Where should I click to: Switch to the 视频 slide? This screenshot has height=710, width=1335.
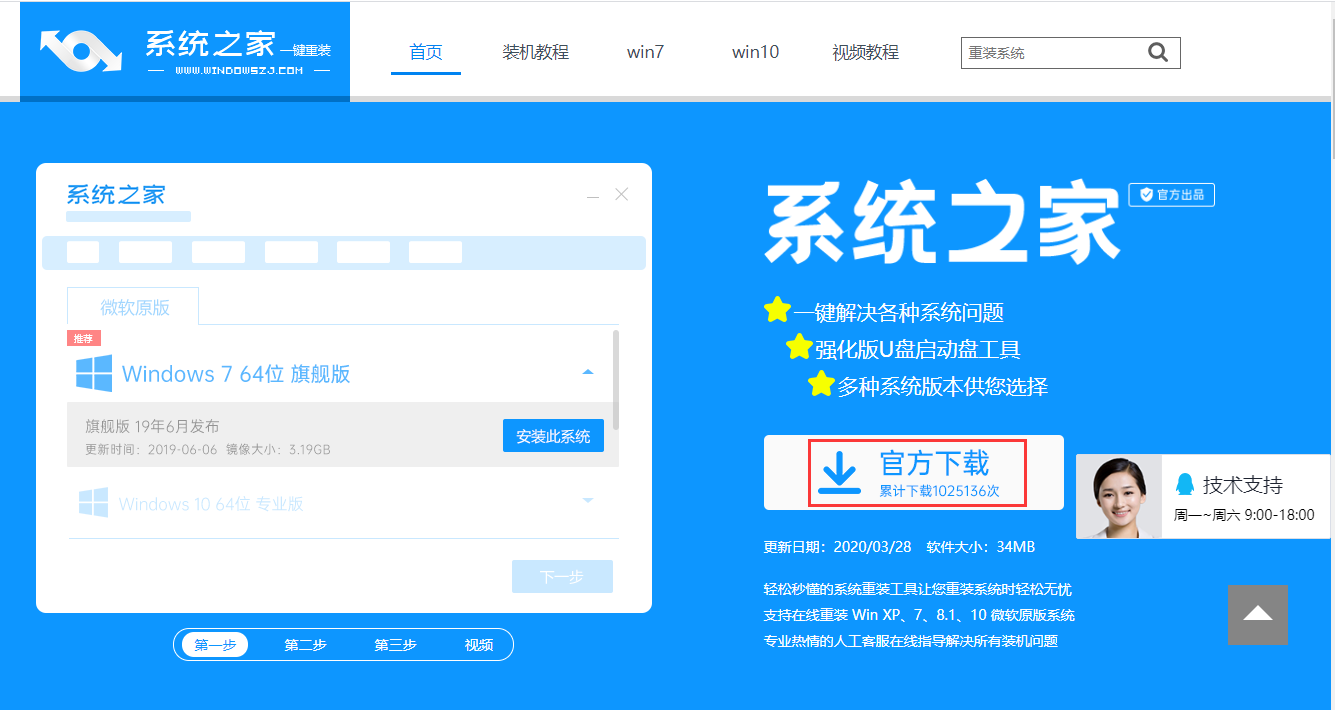point(479,645)
